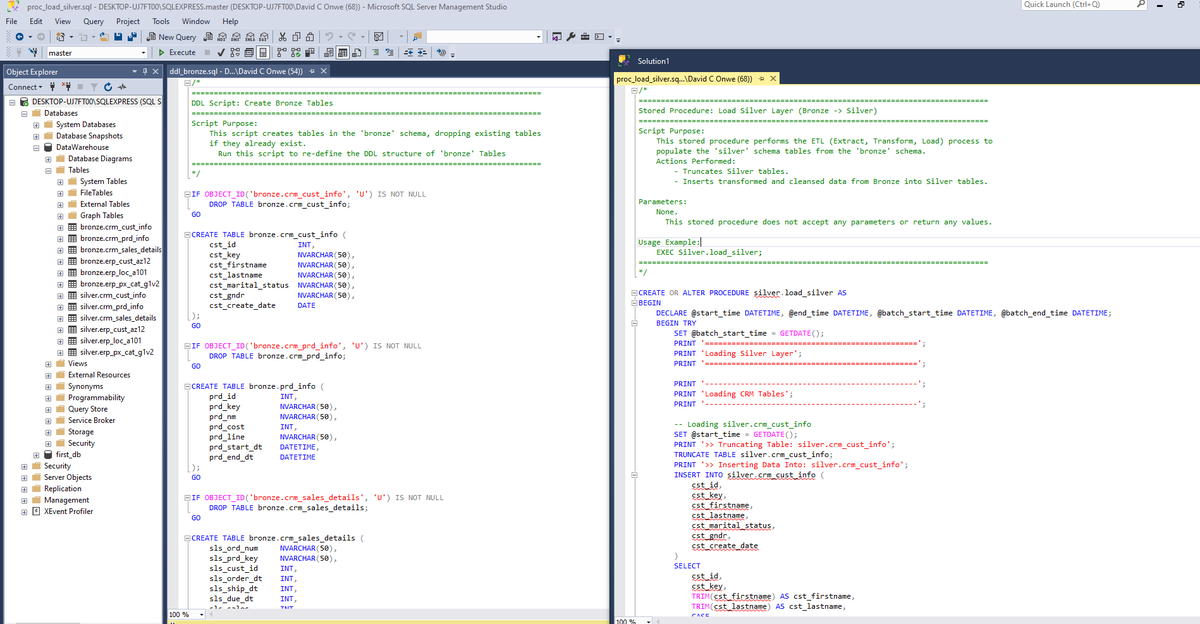Collapse the Tables folder node

pos(48,170)
